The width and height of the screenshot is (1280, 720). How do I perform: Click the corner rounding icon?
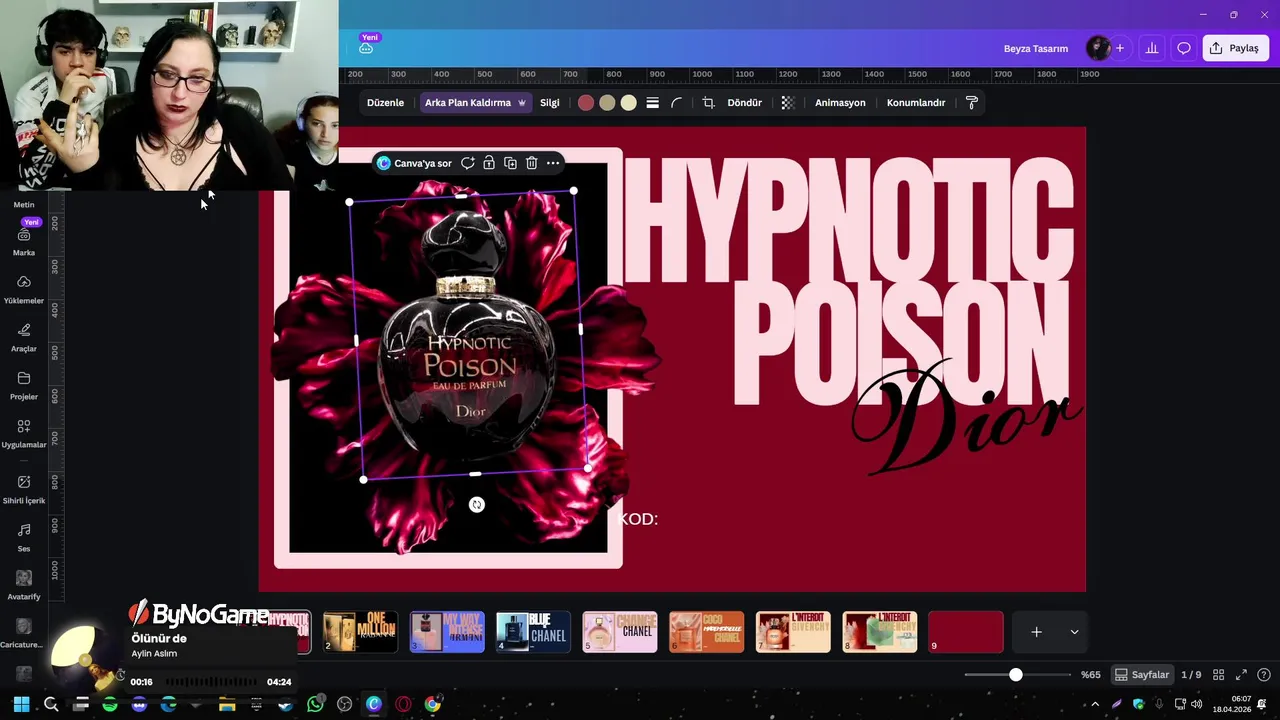(x=677, y=103)
